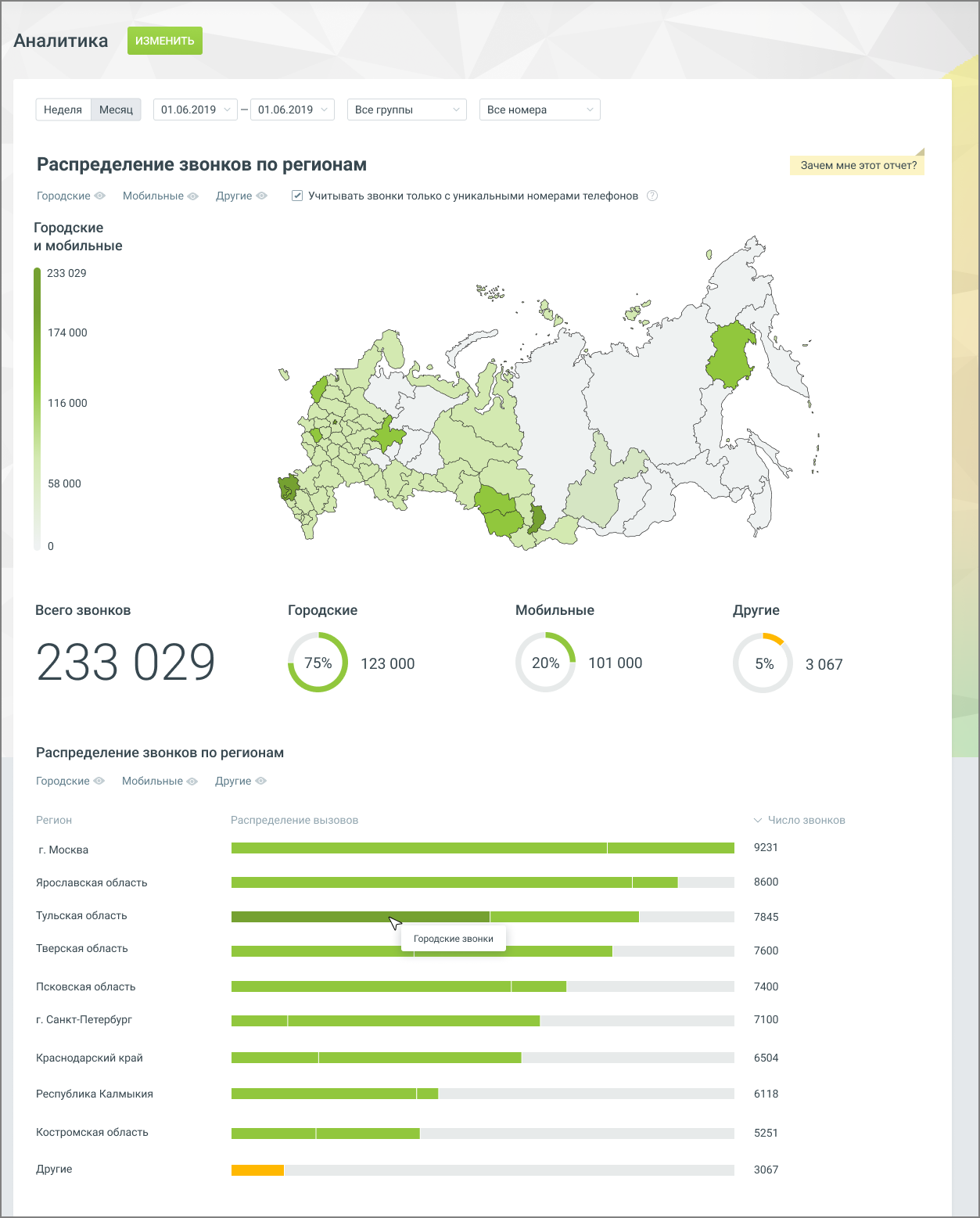Select Республика Калмыкия row label
This screenshot has height=1218, width=980.
(95, 1094)
